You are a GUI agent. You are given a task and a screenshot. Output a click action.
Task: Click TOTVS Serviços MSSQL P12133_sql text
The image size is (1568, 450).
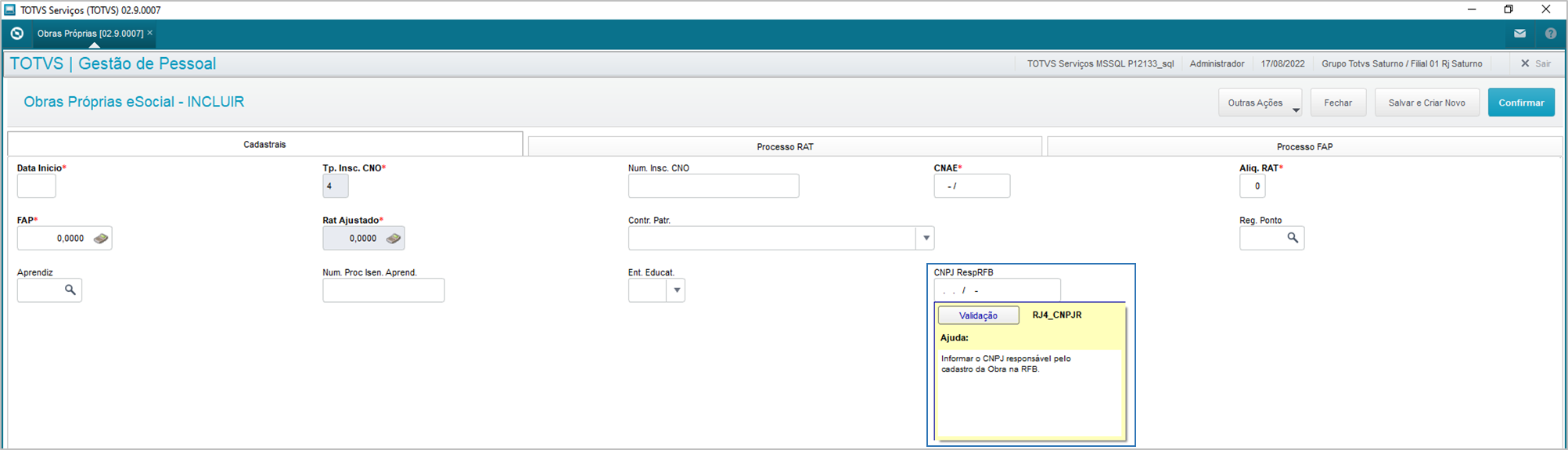pos(1100,63)
